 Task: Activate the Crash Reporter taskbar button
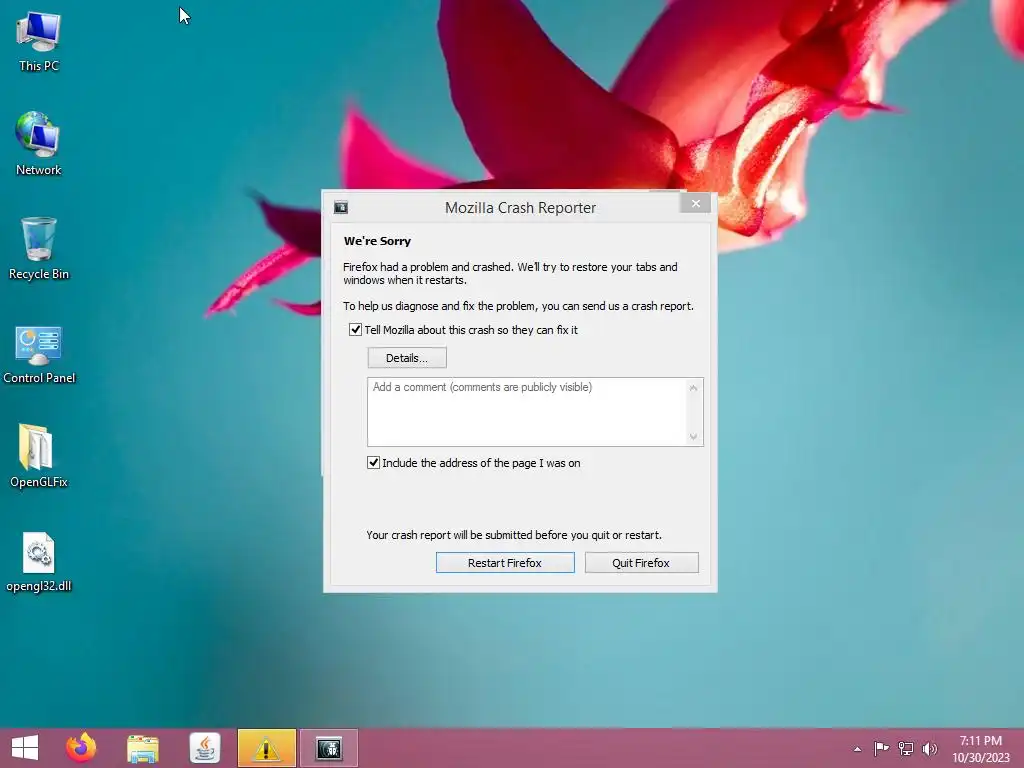(328, 748)
